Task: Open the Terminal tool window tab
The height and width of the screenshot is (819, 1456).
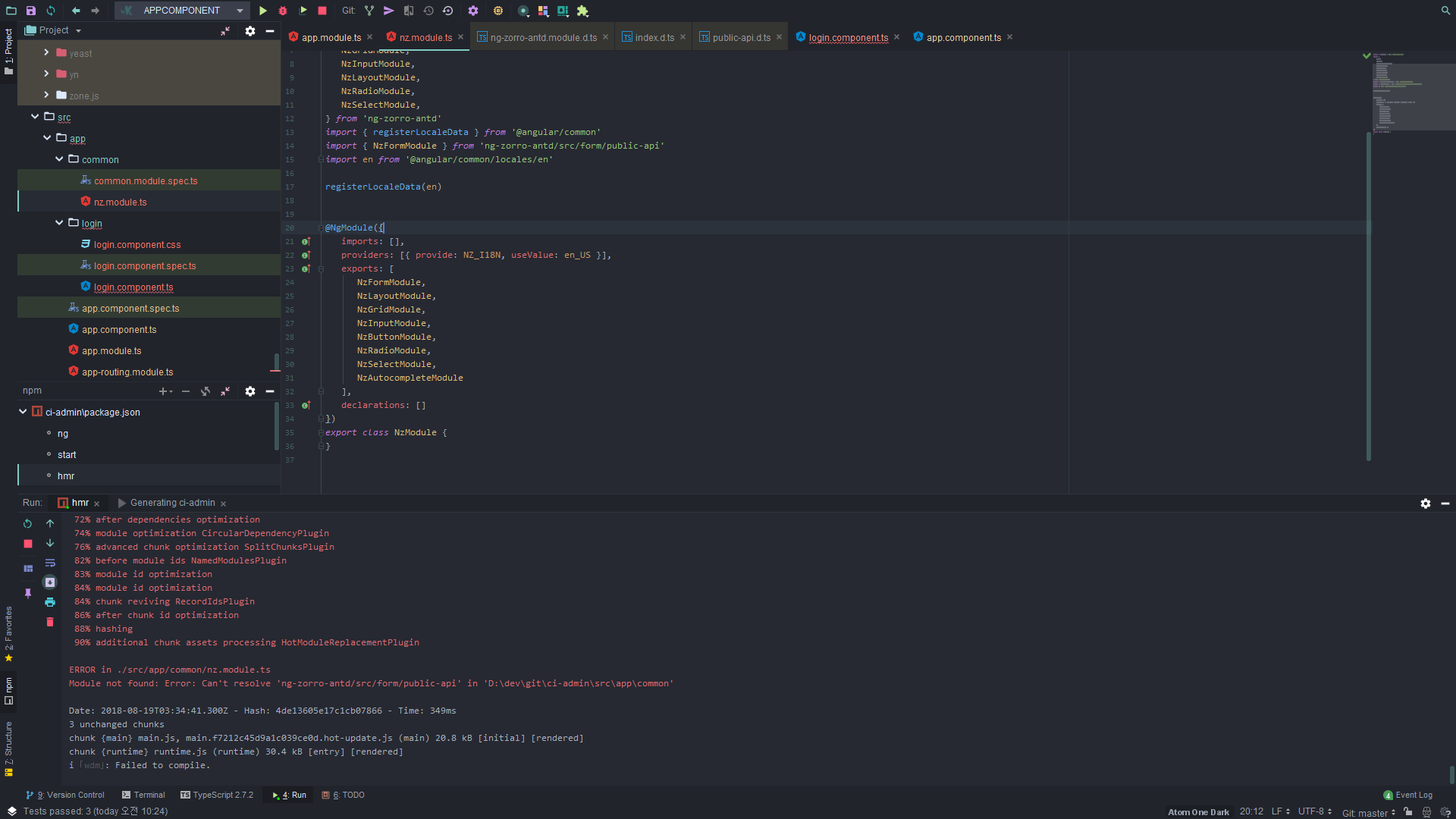Action: tap(143, 795)
